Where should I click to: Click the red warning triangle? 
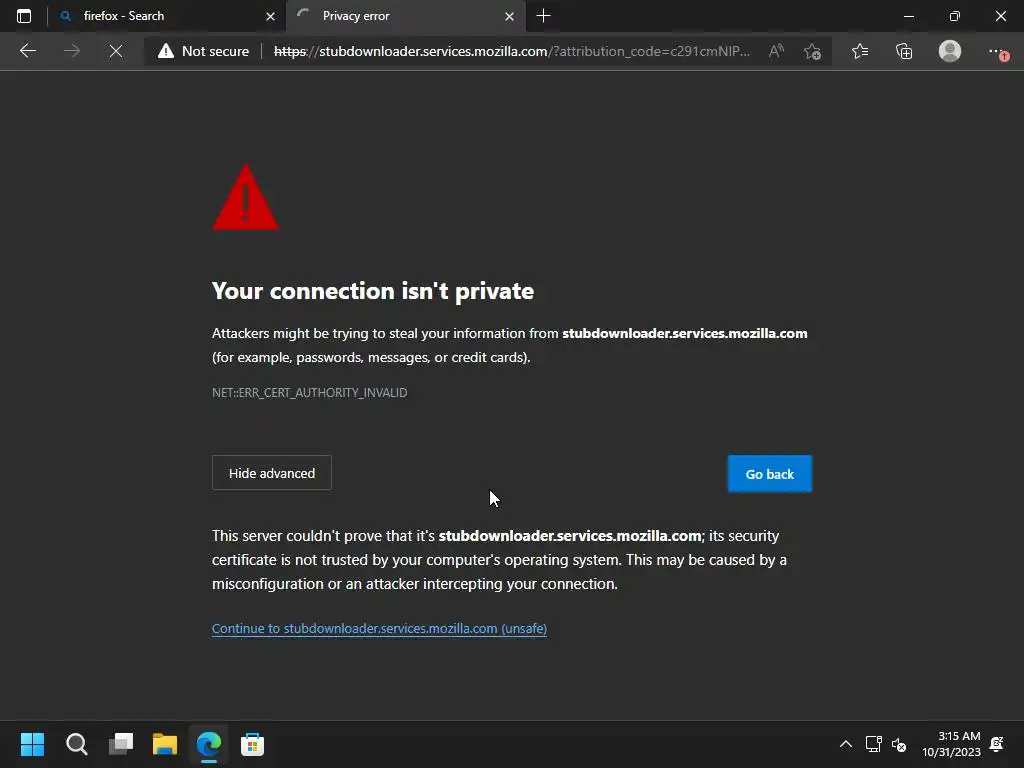click(x=246, y=197)
